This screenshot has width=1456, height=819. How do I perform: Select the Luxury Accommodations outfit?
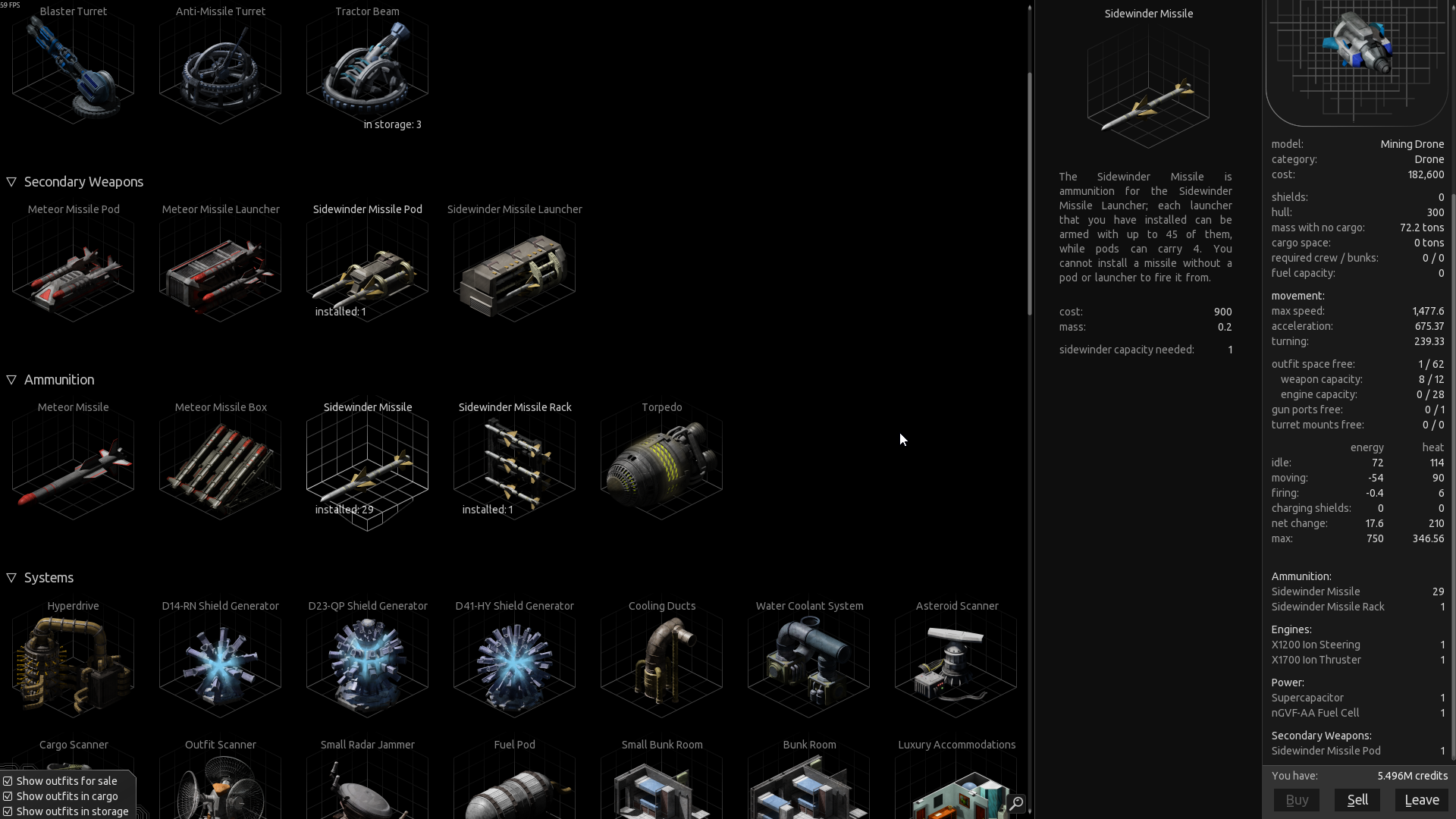coord(956,779)
